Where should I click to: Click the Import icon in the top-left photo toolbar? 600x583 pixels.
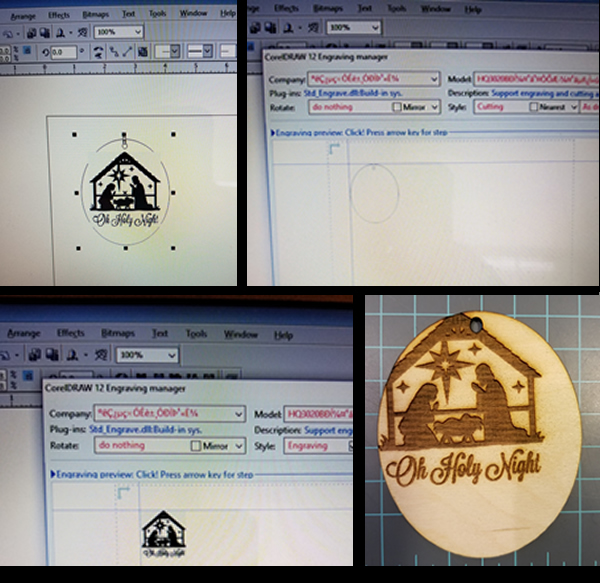point(31,33)
